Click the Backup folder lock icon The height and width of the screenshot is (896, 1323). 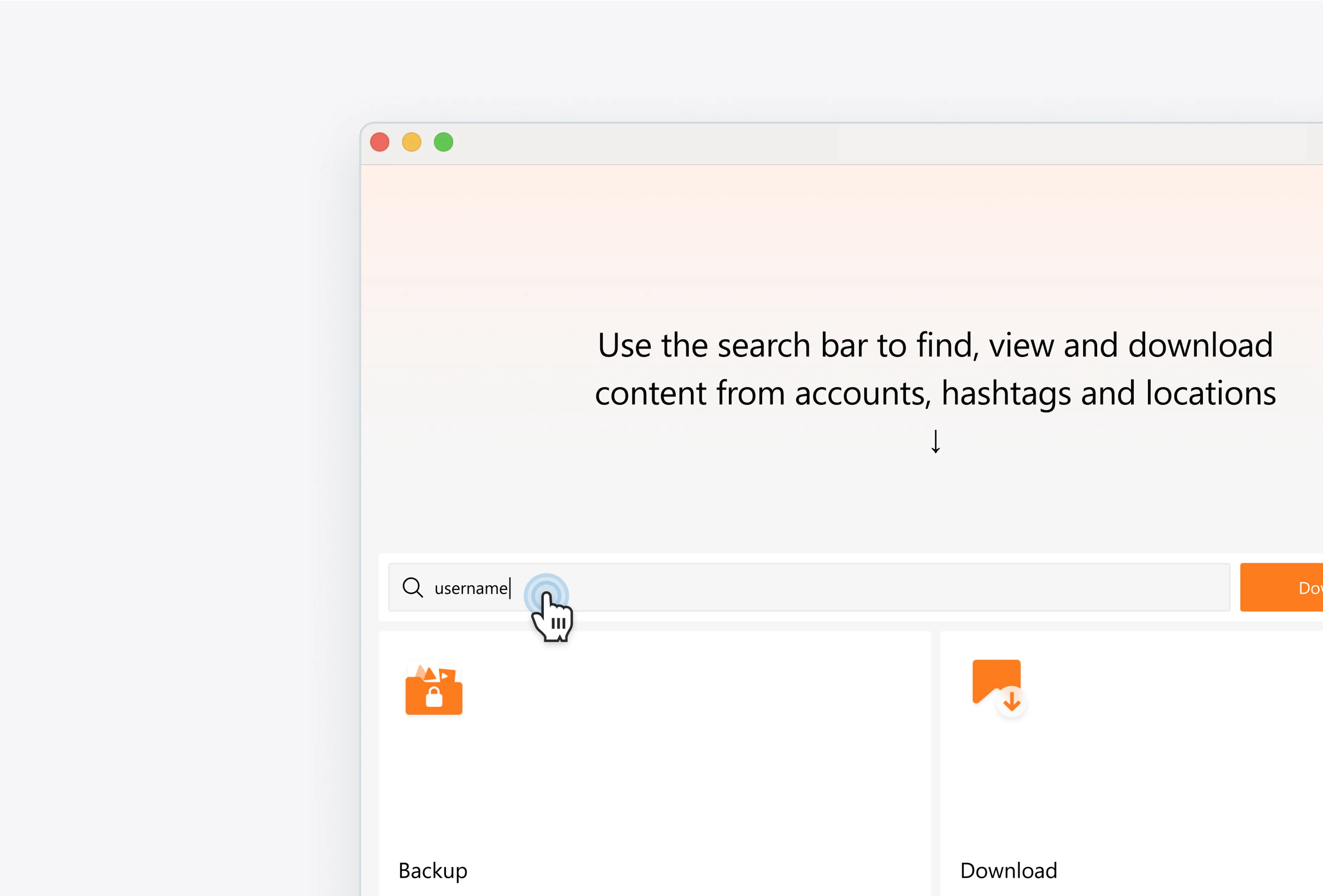(x=433, y=689)
